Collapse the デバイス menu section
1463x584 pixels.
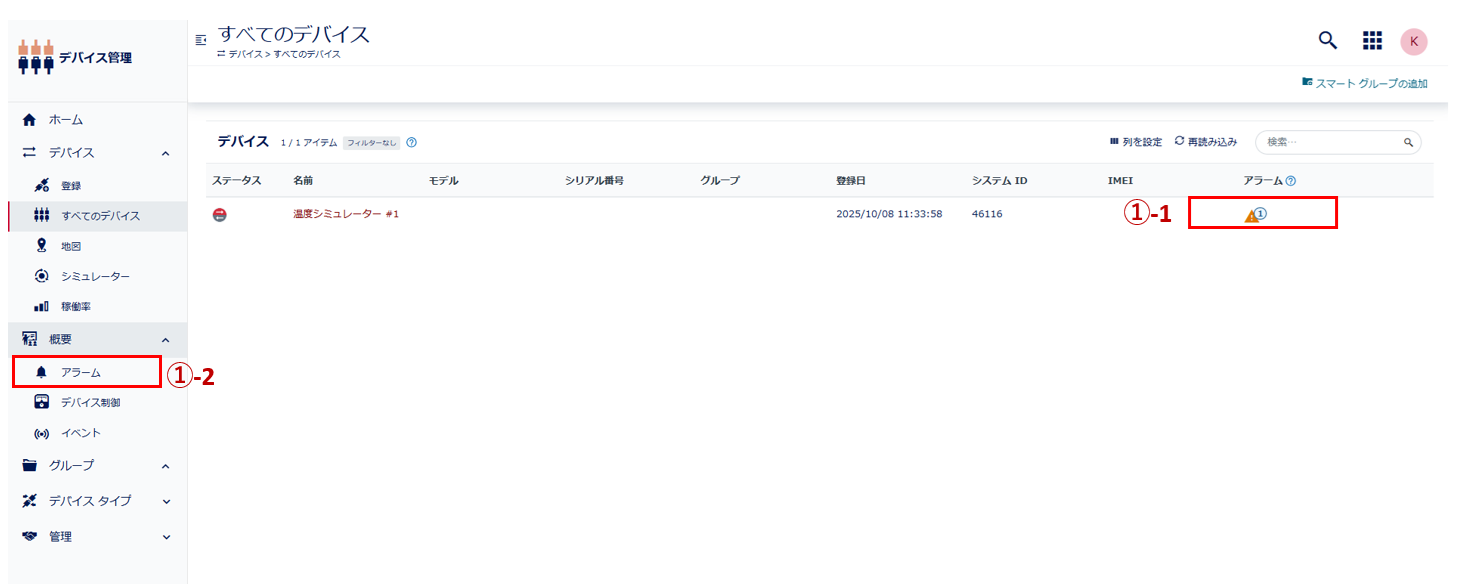click(165, 153)
